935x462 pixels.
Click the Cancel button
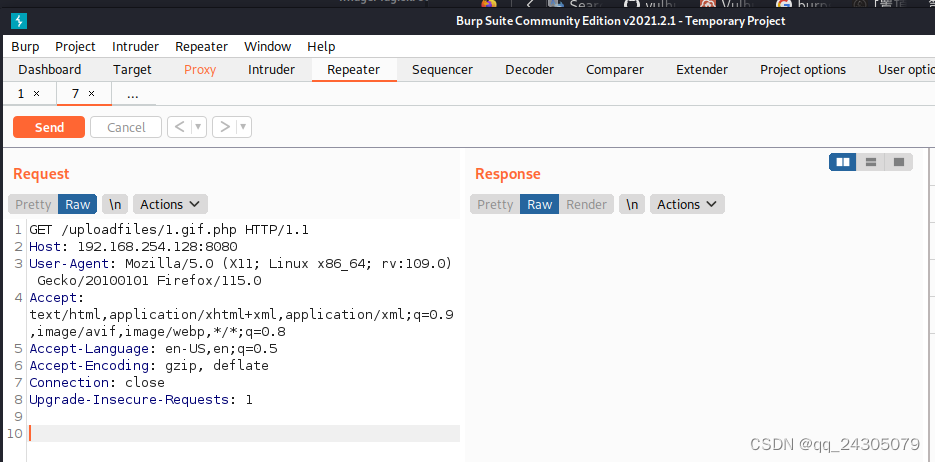126,127
